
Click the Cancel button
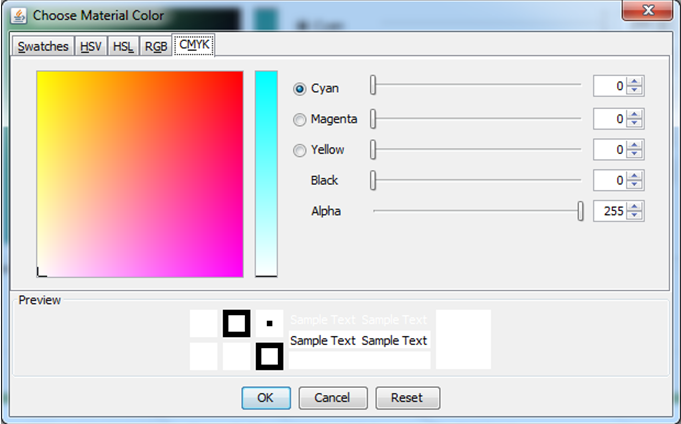pos(333,397)
